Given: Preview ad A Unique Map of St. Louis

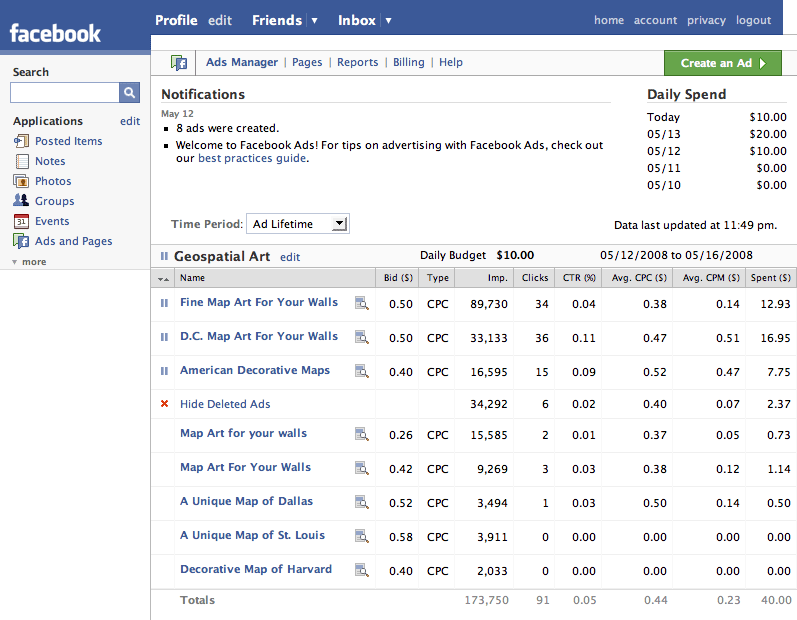Looking at the screenshot, I should 361,537.
